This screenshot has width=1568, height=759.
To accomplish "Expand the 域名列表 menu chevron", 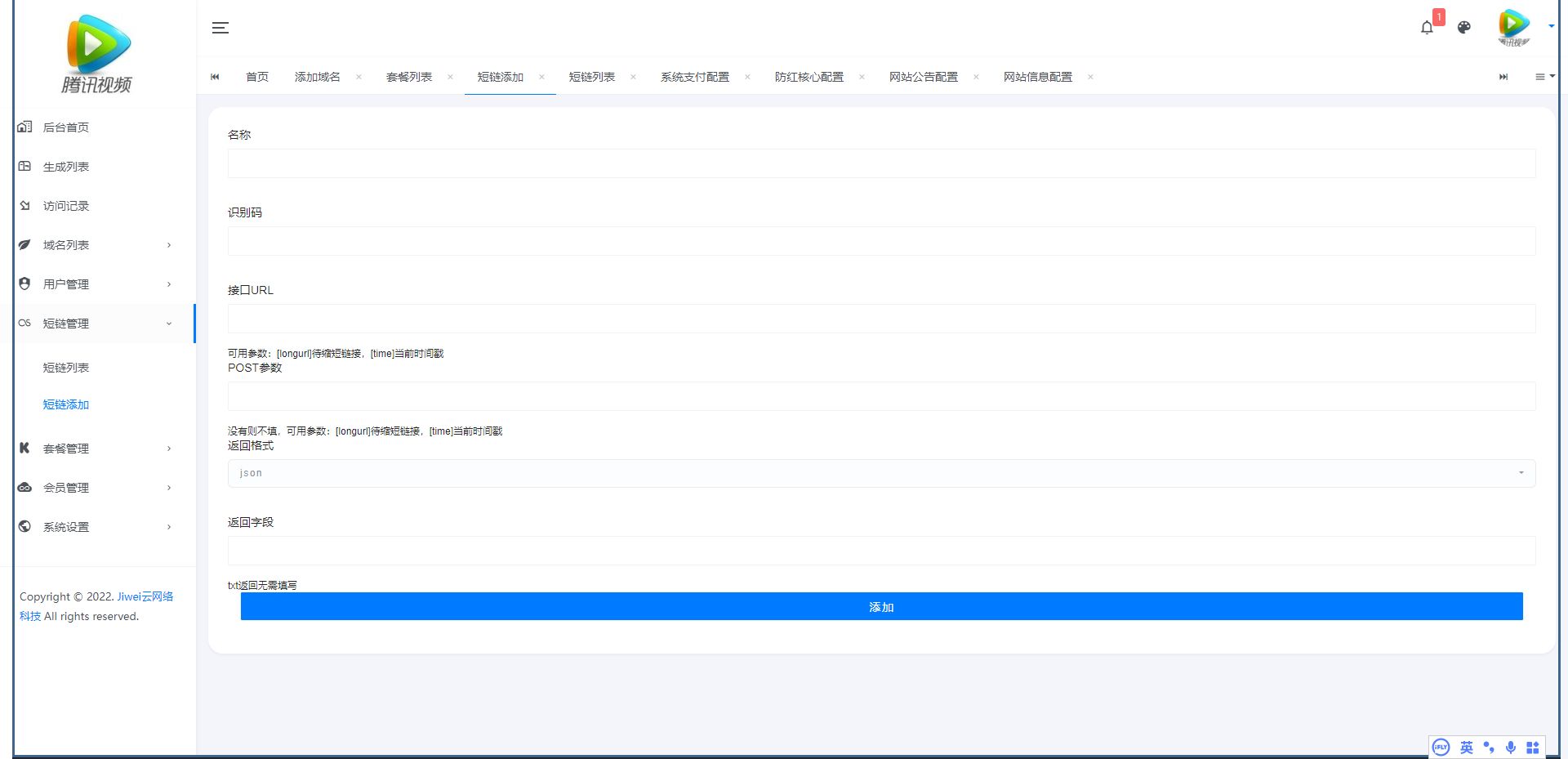I will pos(169,245).
